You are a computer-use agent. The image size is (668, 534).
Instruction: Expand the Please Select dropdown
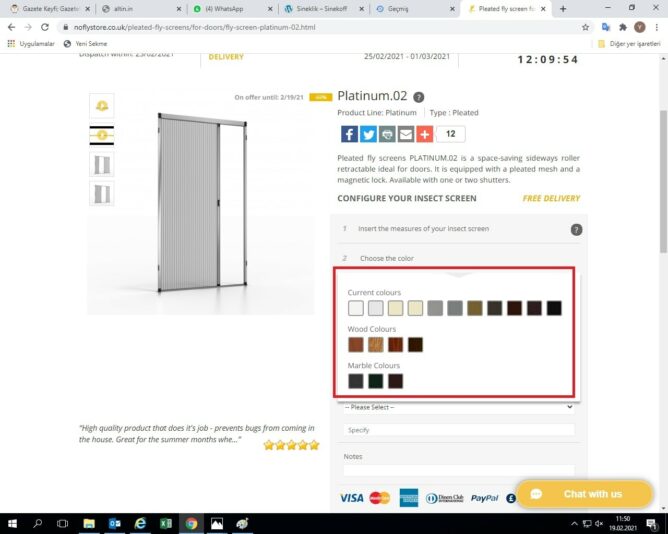[x=458, y=407]
